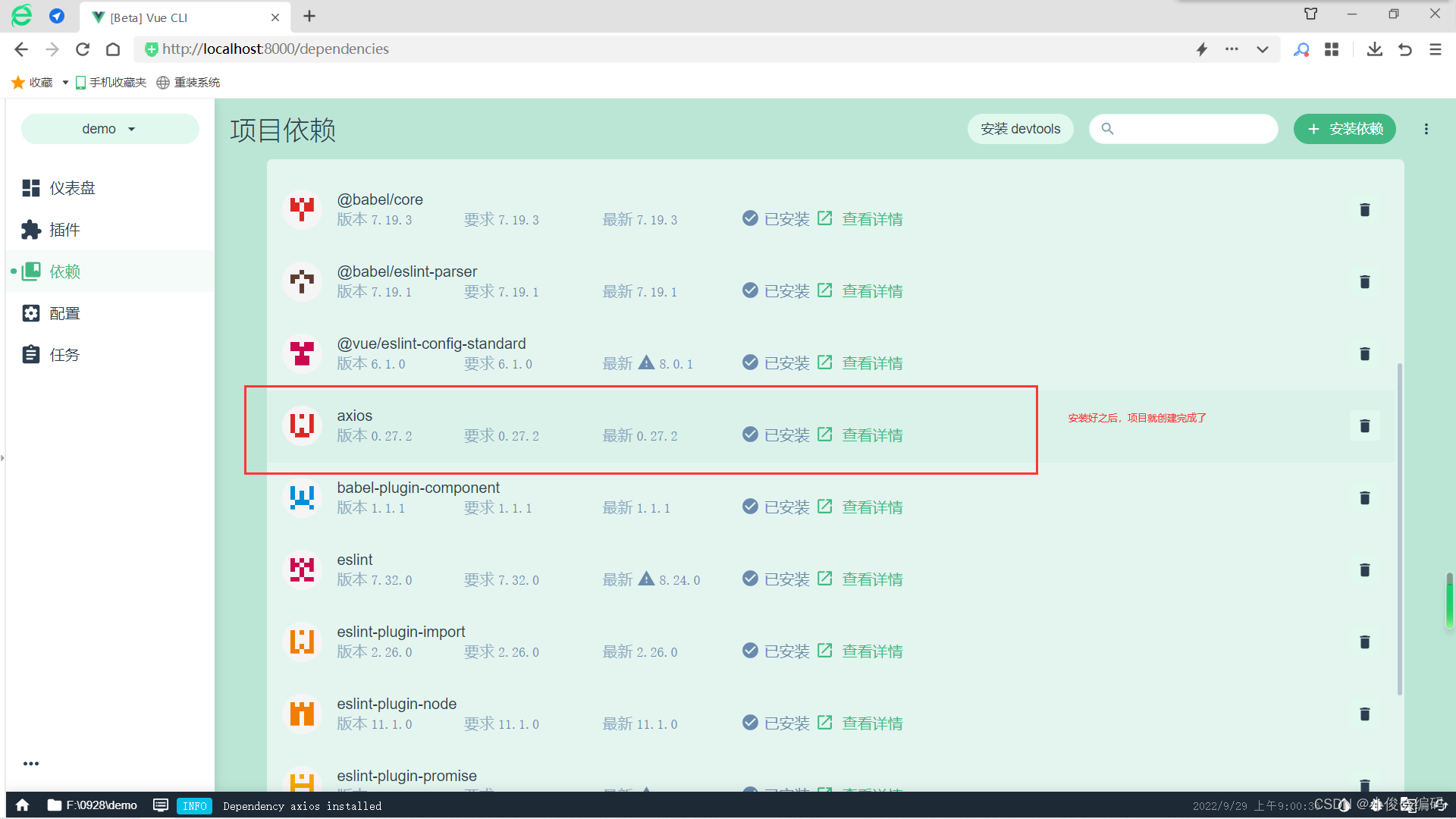Screen dimensions: 1456x819
Task: Open a new browser tab with the plus icon
Action: 309,16
